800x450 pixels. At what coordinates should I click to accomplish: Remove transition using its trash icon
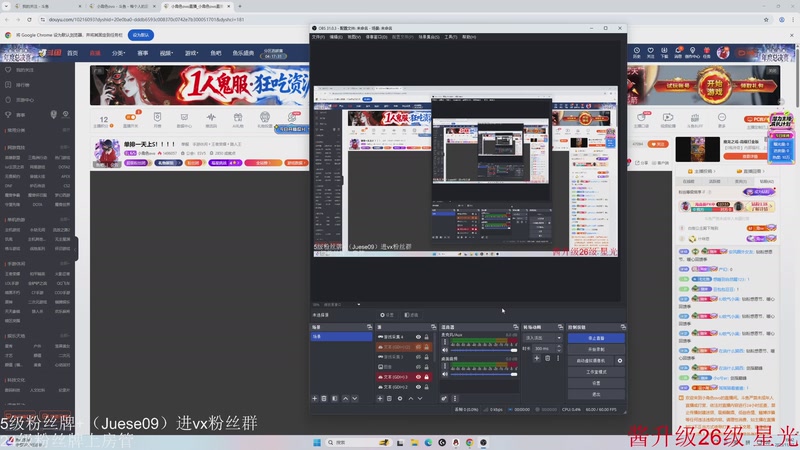547,359
